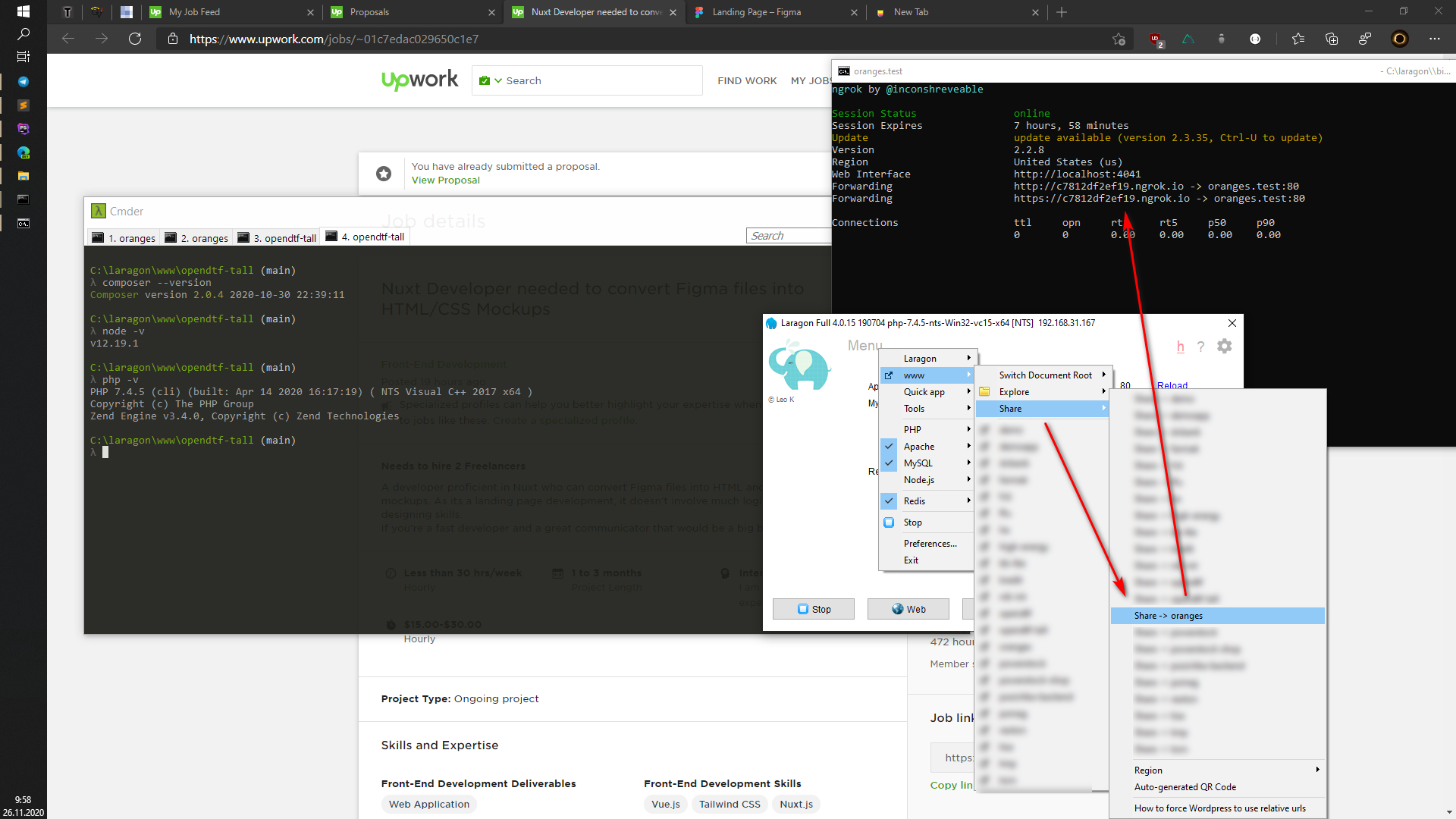Expand the Laragon submenu
The height and width of the screenshot is (819, 1456).
point(927,359)
